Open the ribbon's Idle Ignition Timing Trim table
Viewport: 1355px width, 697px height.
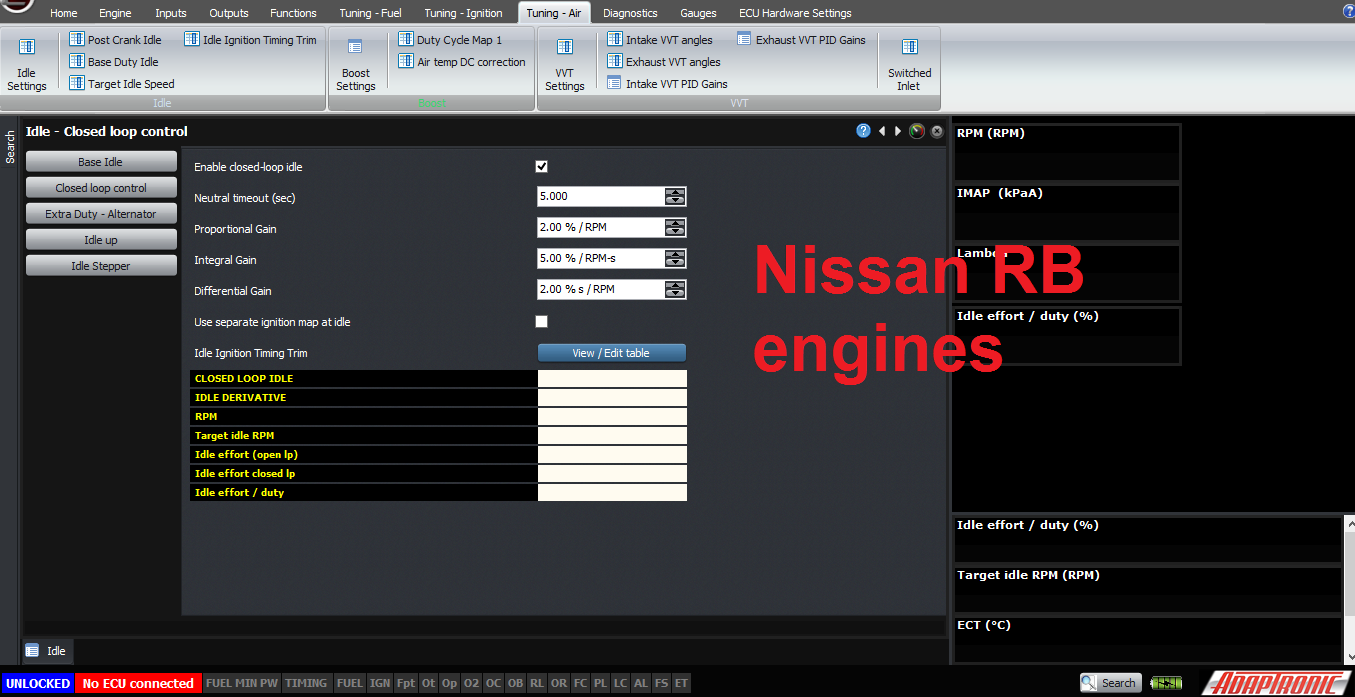250,40
